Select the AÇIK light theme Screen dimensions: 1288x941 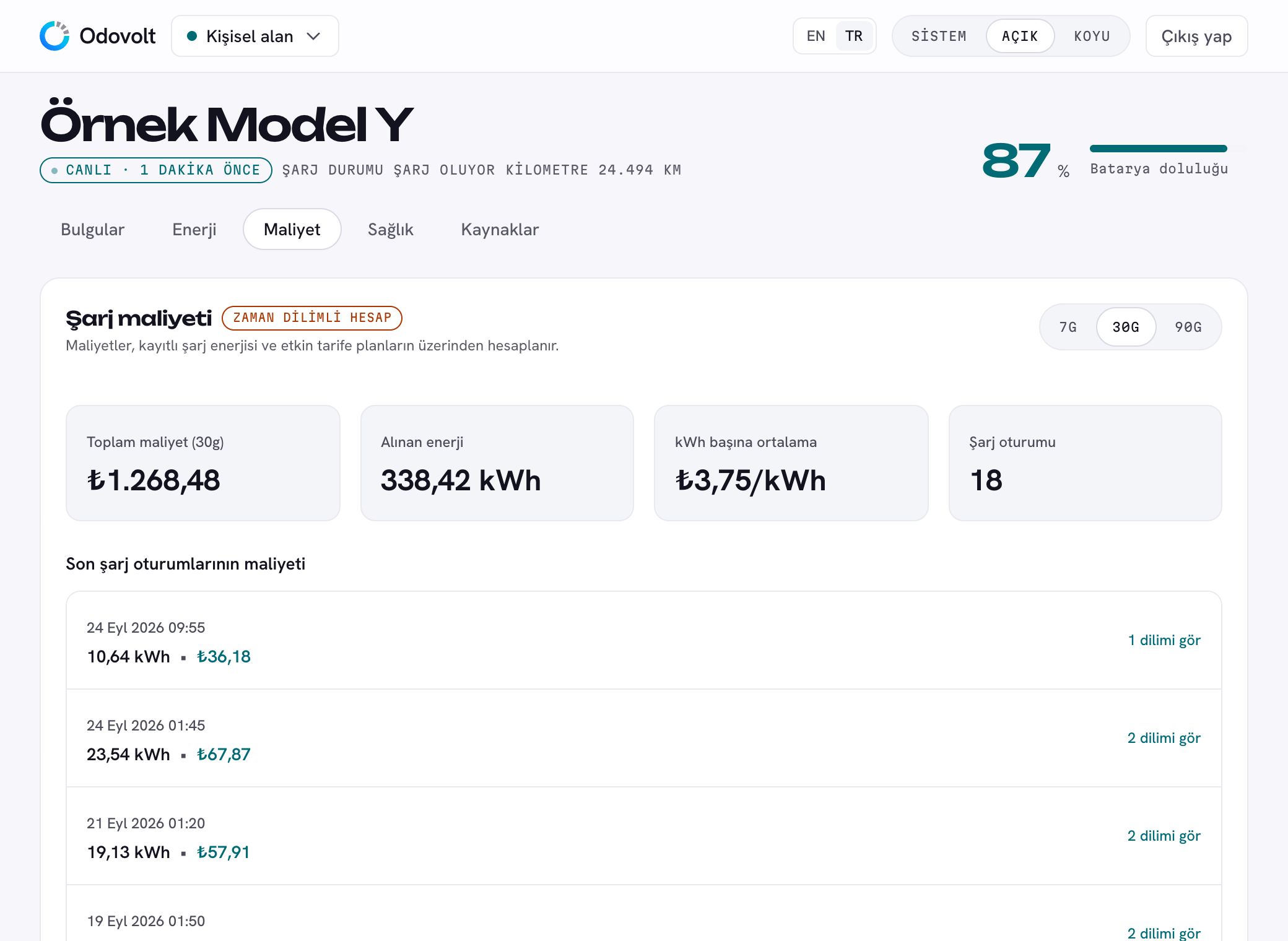1020,36
